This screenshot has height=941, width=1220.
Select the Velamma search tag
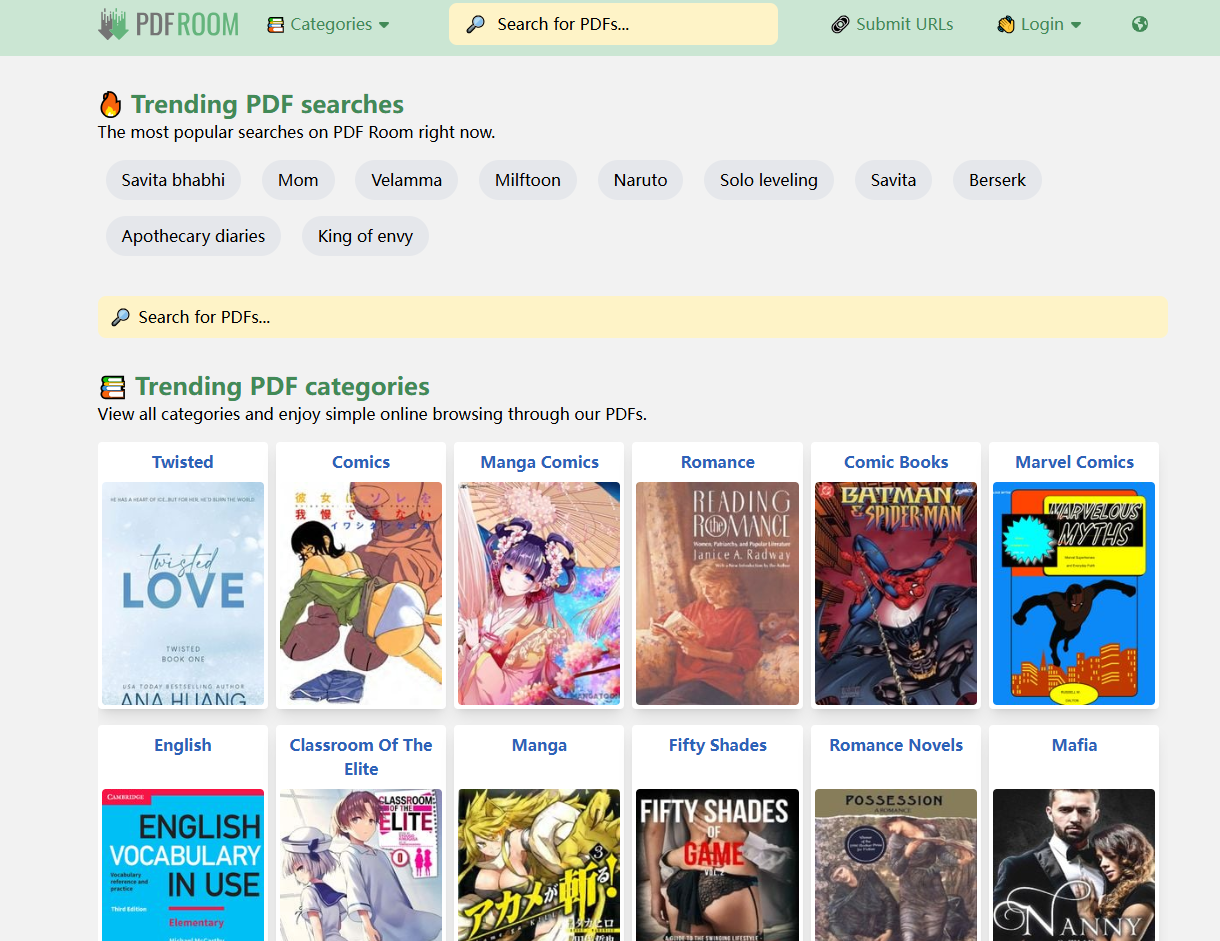(406, 180)
